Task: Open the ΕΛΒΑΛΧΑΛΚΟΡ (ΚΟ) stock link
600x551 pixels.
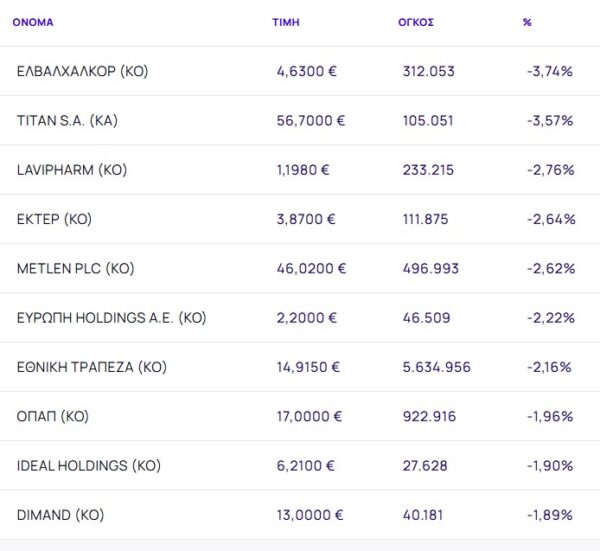Action: 83,71
